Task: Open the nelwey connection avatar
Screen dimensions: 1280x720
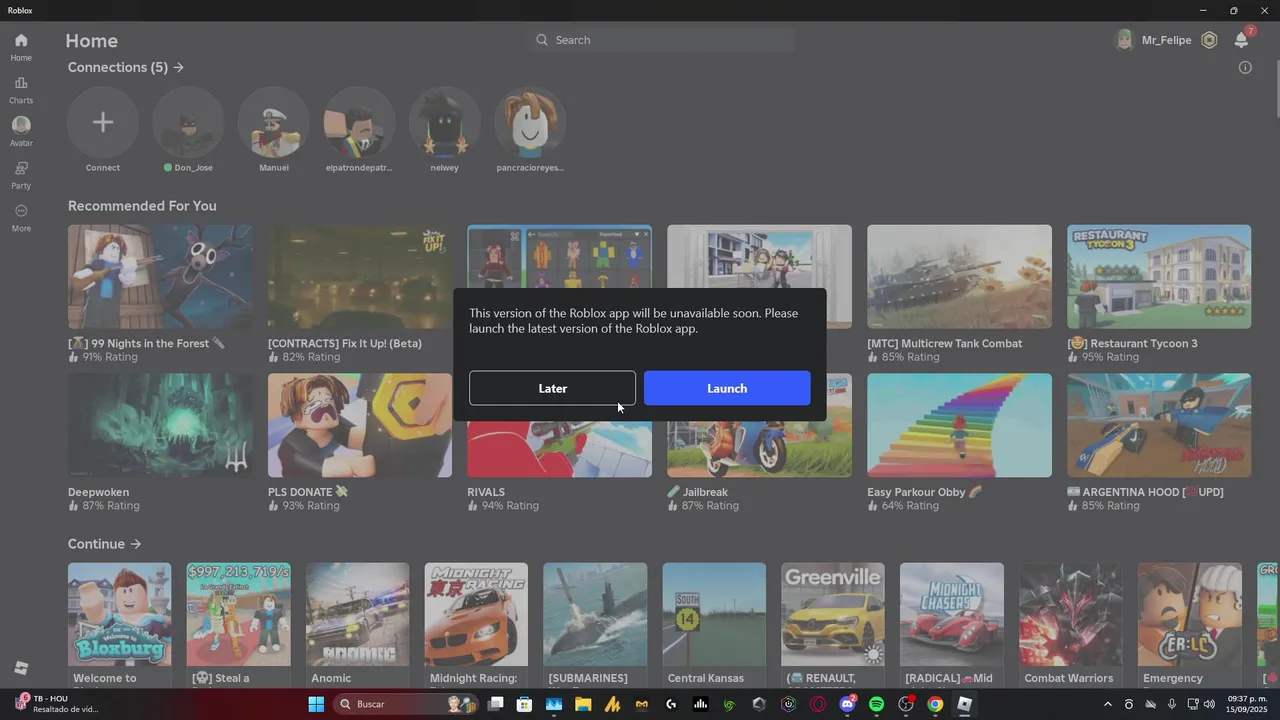Action: coord(445,122)
